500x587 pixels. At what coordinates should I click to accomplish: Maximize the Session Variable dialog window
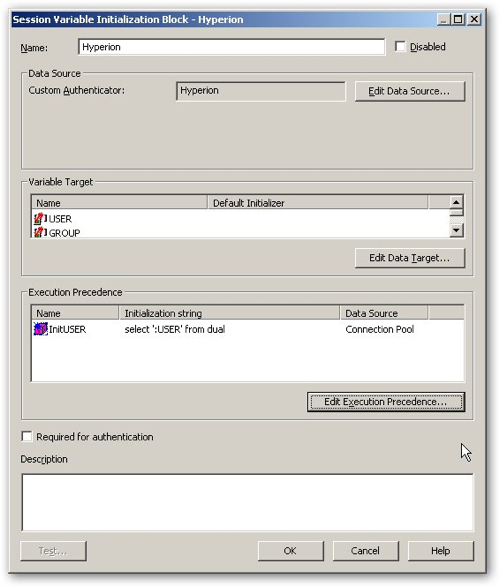click(x=458, y=19)
